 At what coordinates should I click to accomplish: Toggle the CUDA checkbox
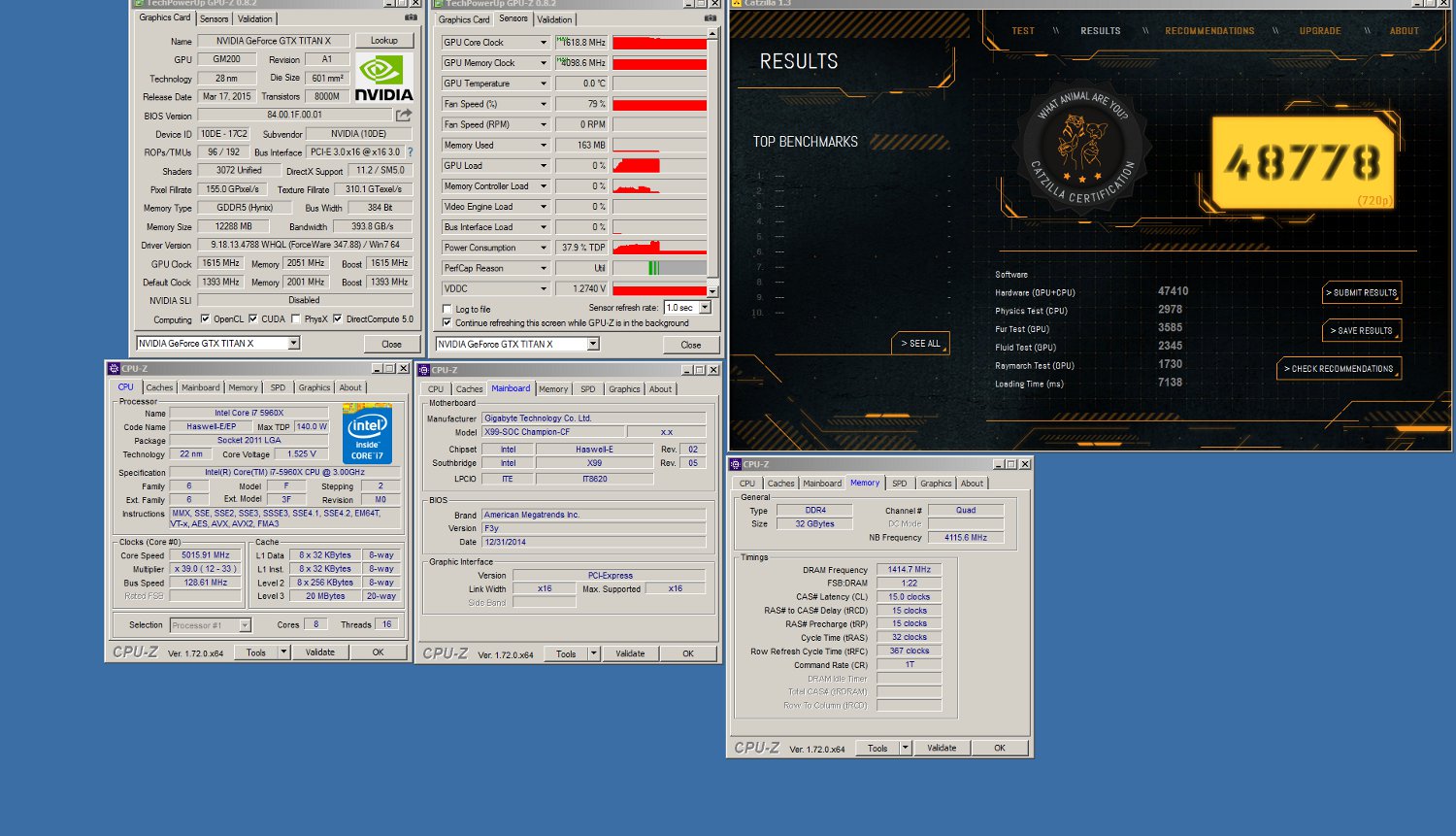[x=253, y=318]
